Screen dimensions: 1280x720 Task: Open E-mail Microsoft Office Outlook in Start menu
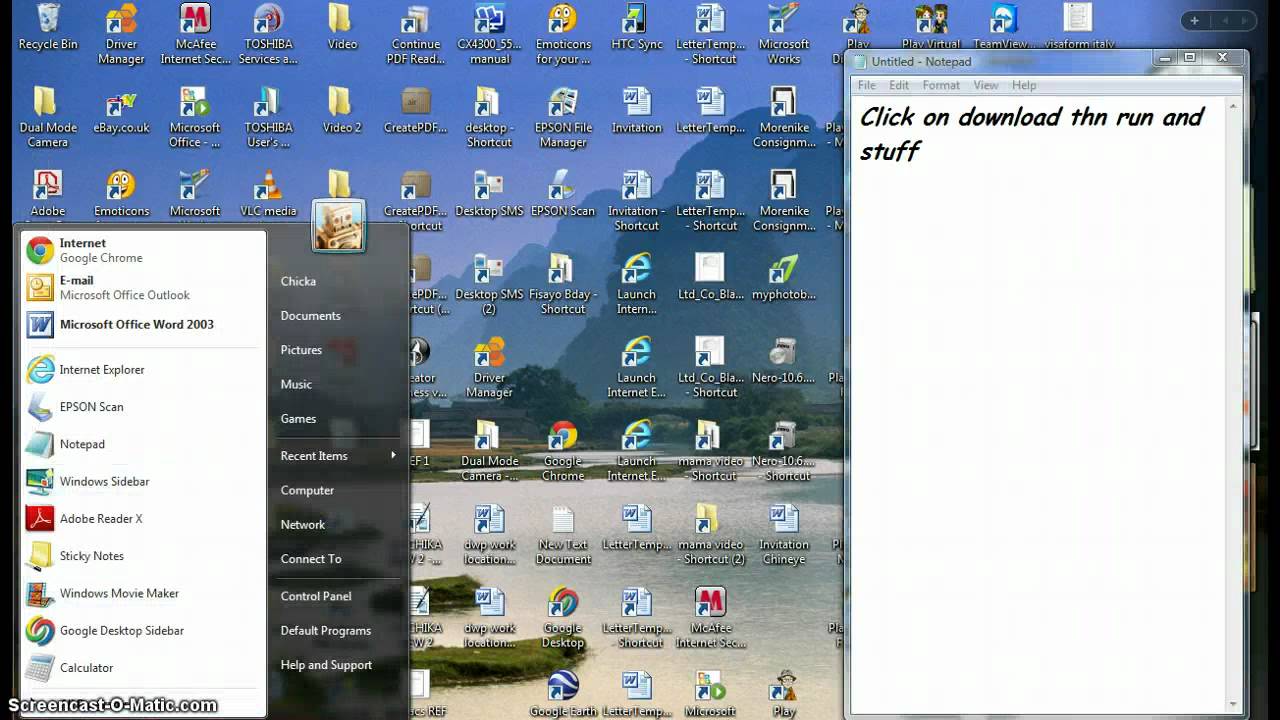click(143, 287)
